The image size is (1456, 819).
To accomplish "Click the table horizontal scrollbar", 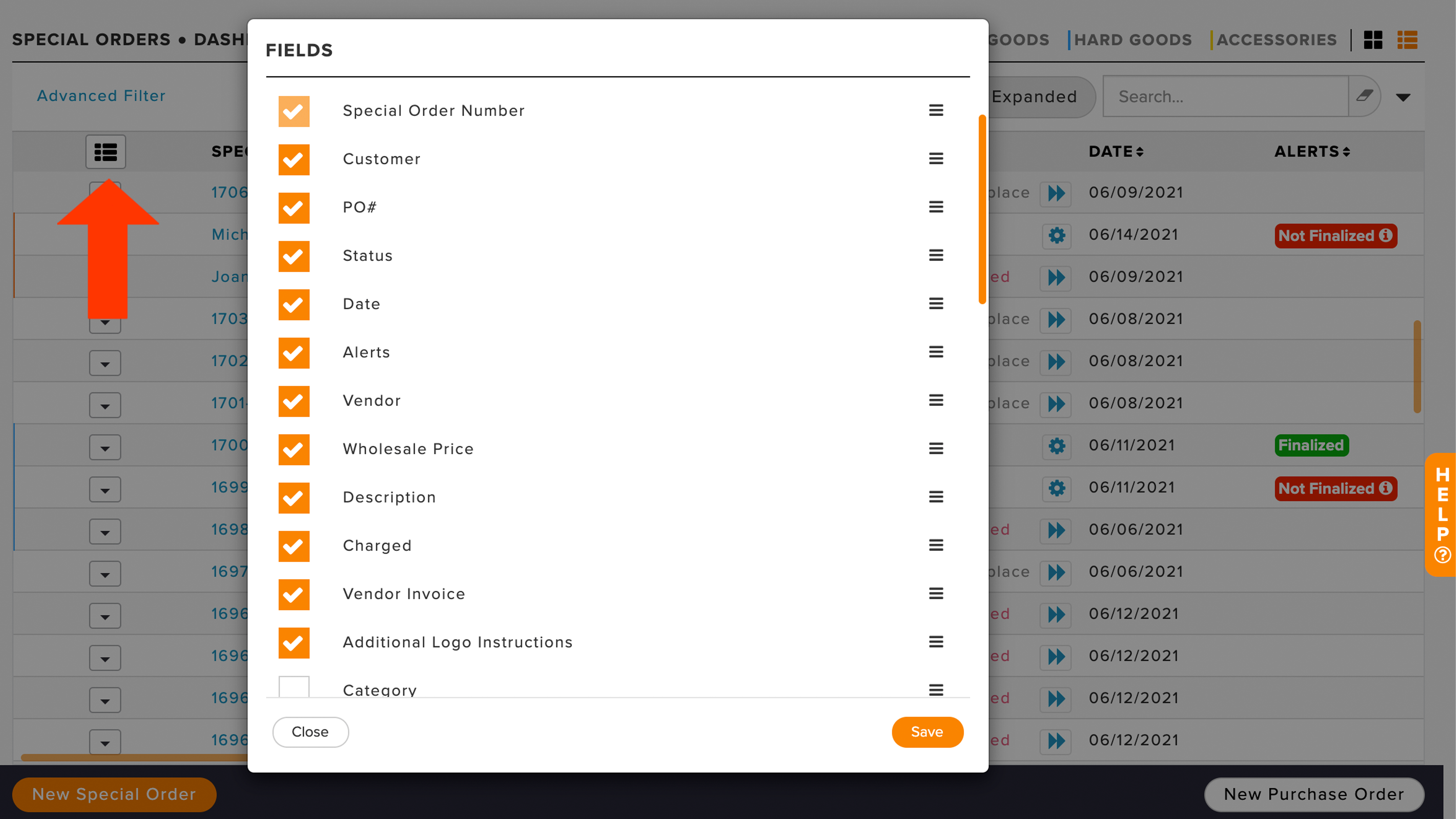I will point(134,757).
